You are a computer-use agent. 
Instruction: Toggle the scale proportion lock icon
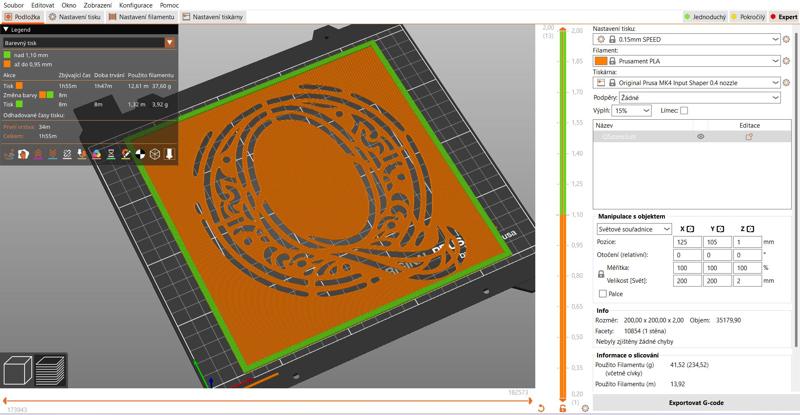pyautogui.click(x=601, y=274)
